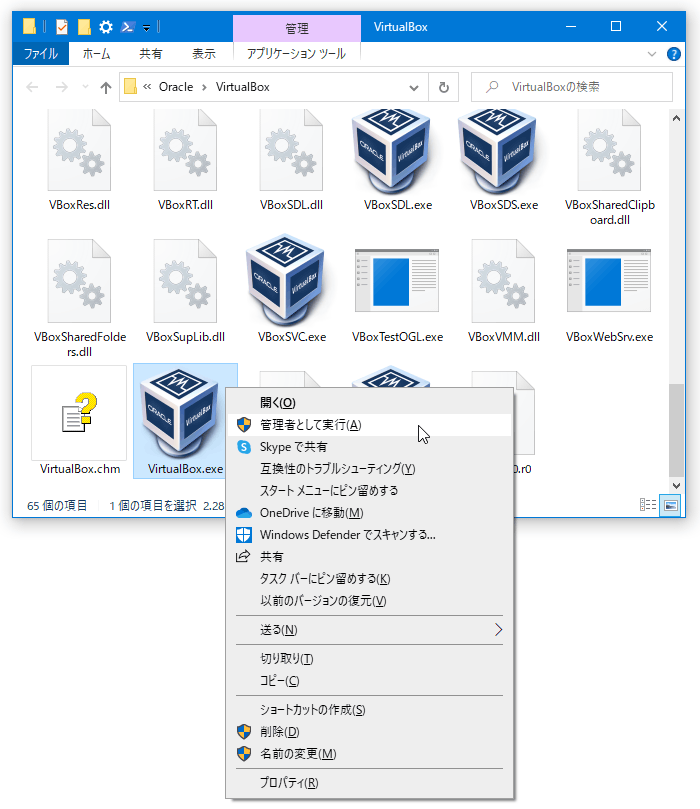
Task: Choose スタート メニューにピン留めする
Action: 369,491
